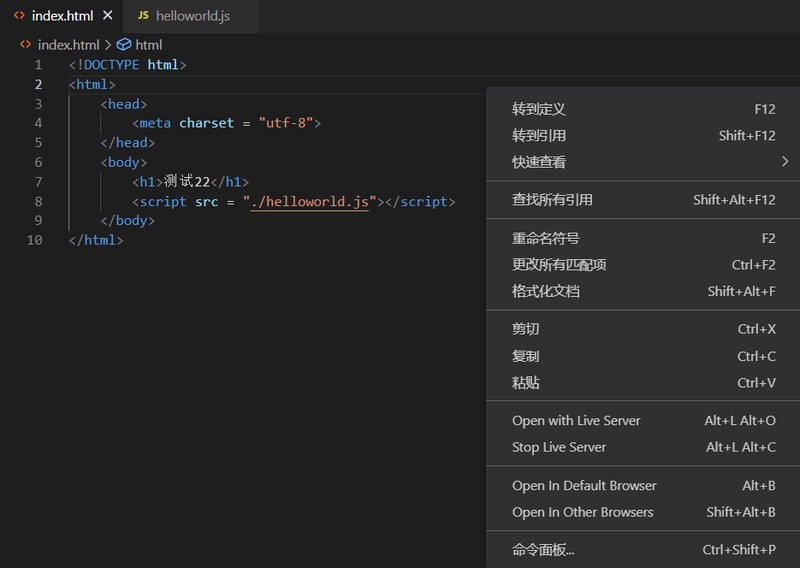Click the charset attribute on line 4

(206, 123)
